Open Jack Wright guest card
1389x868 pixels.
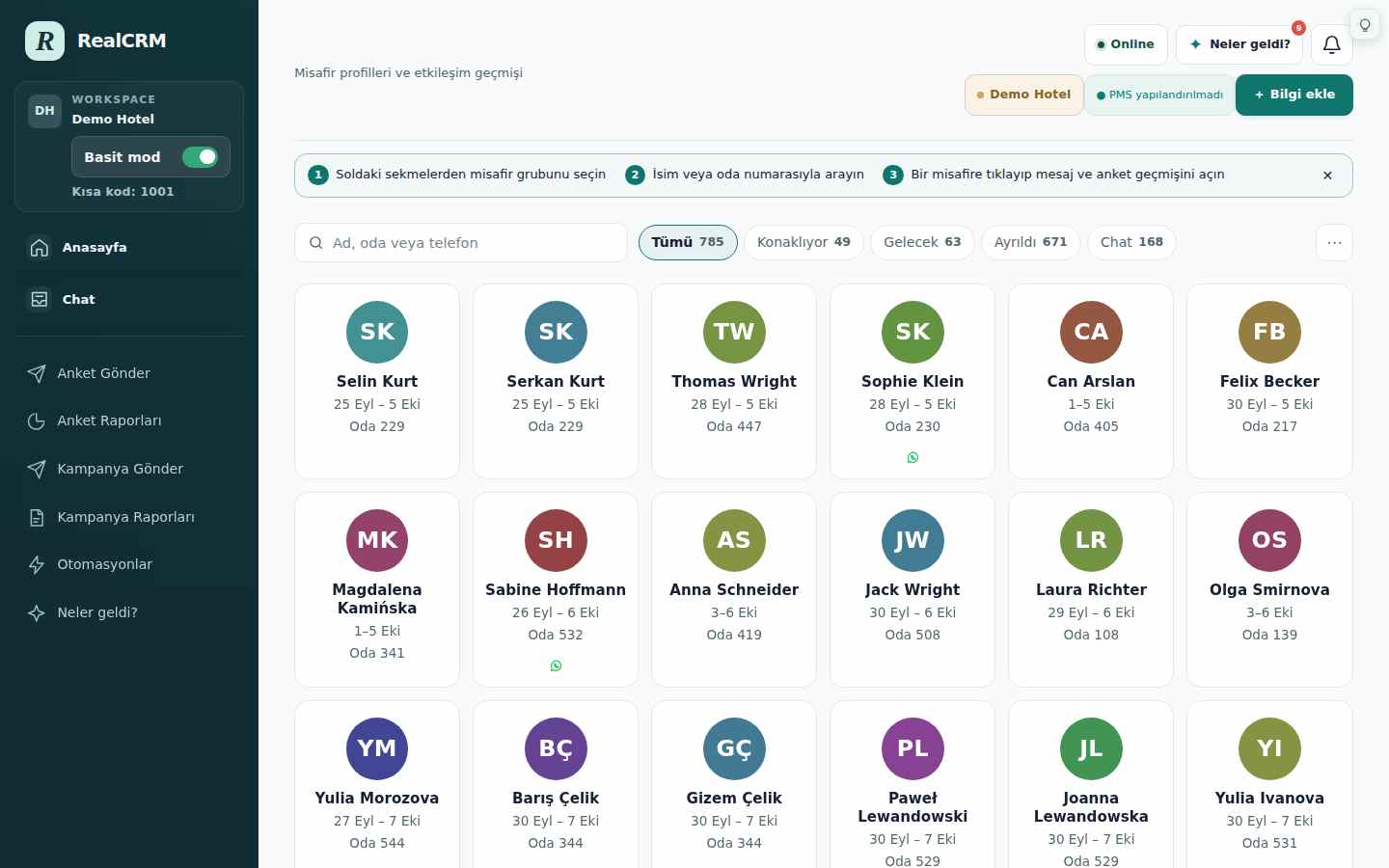tap(912, 589)
